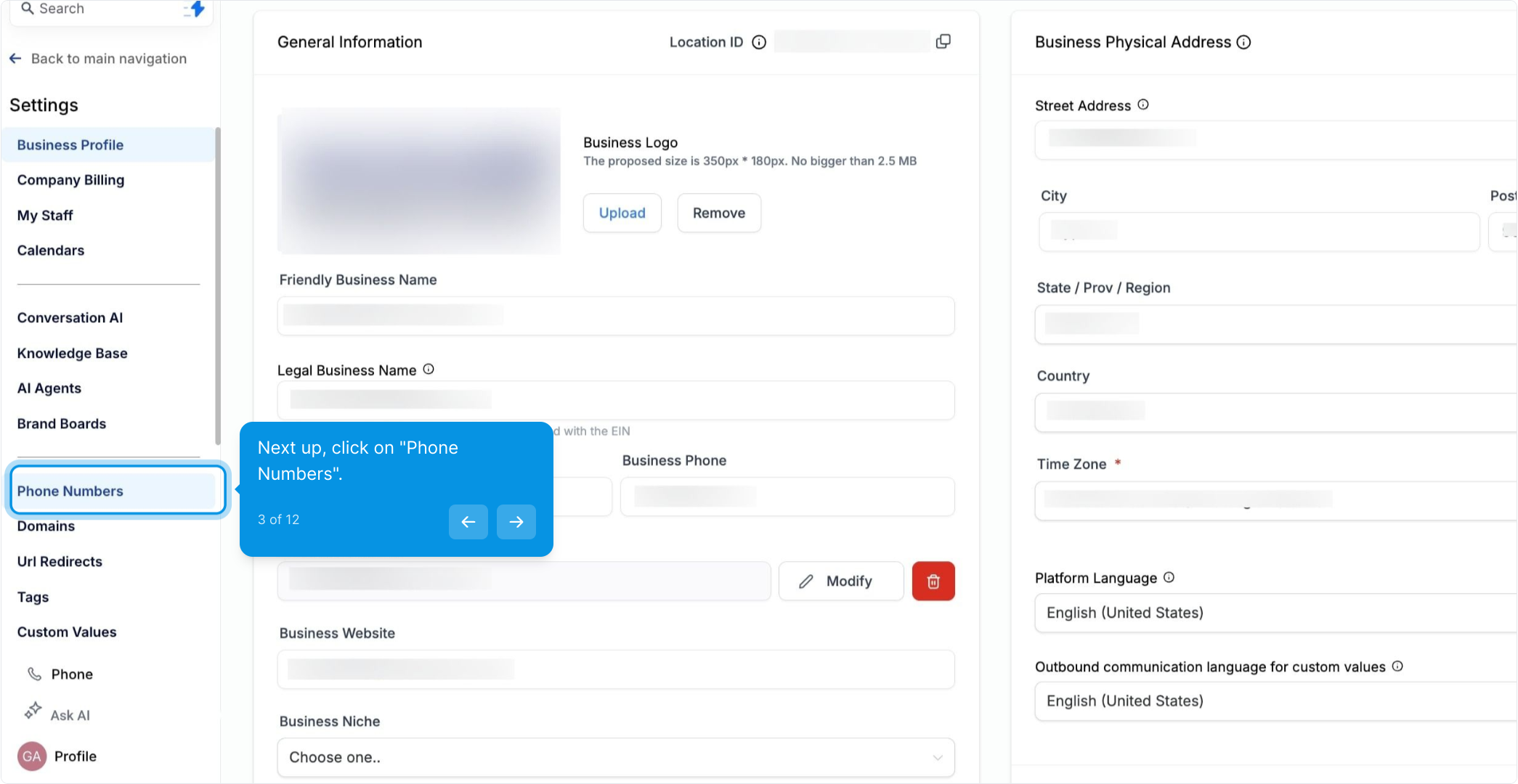Copy the Location ID with copy icon
This screenshot has width=1518, height=784.
[x=943, y=41]
